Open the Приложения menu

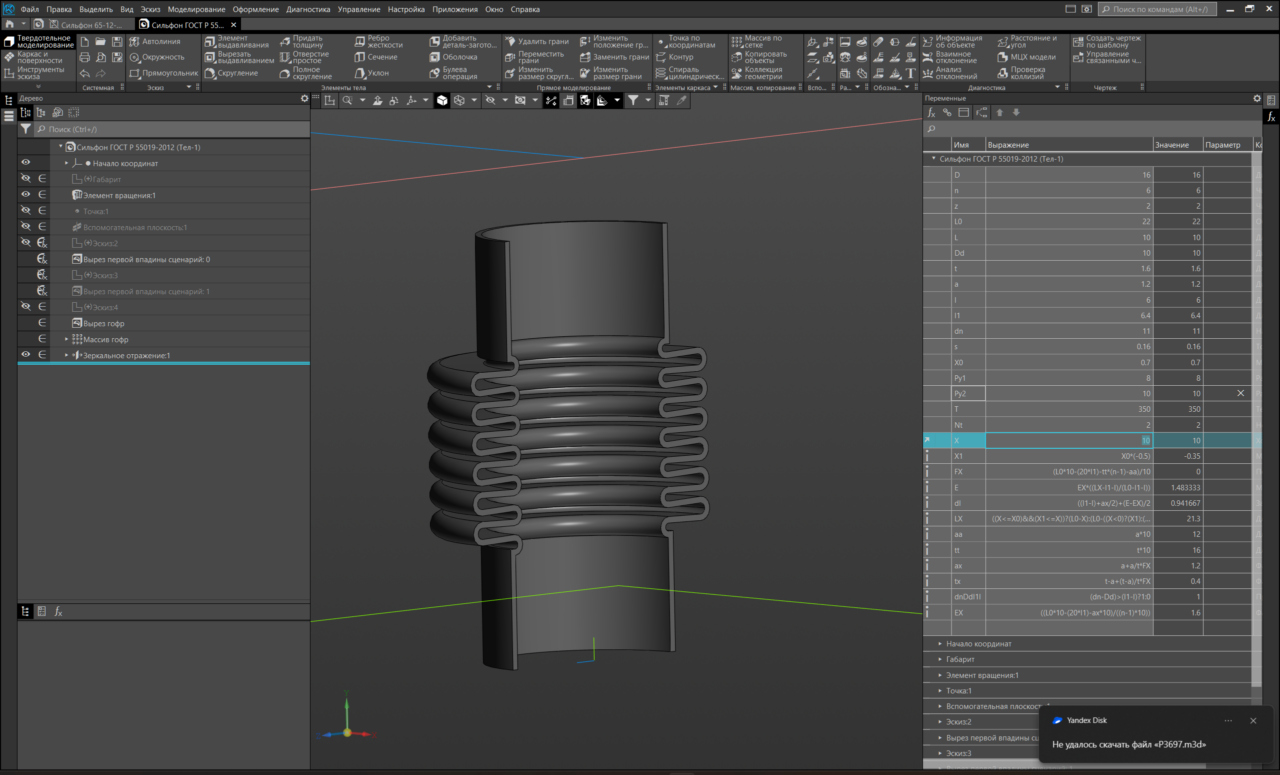[x=456, y=9]
